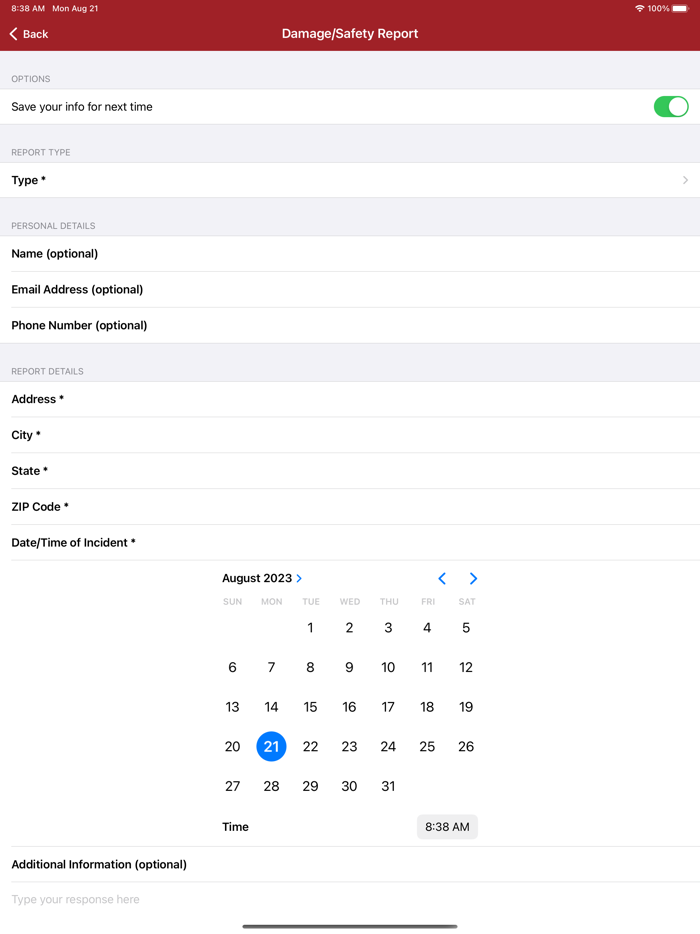This screenshot has height=934, width=700.
Task: Select the 17th of August
Action: 388,707
